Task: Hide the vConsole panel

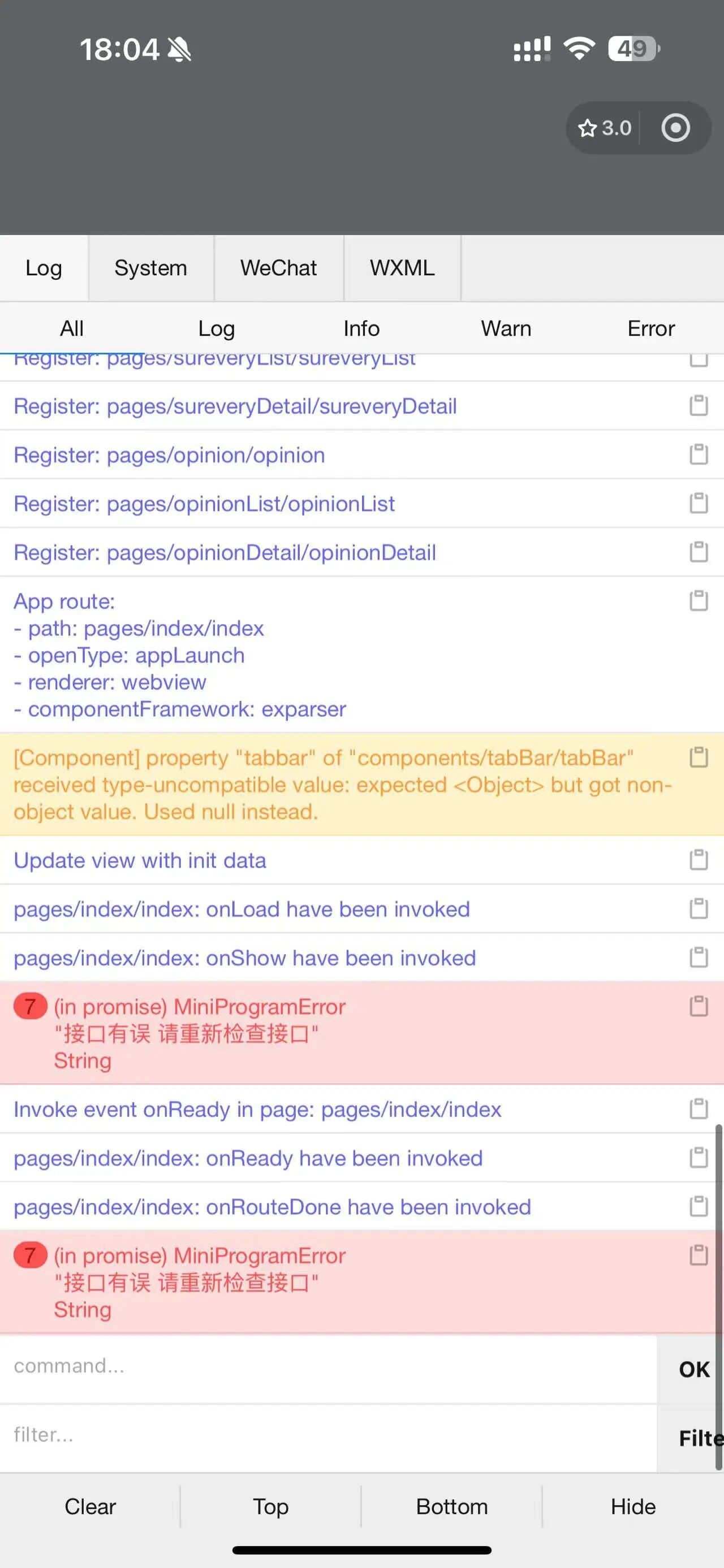Action: pos(633,1506)
